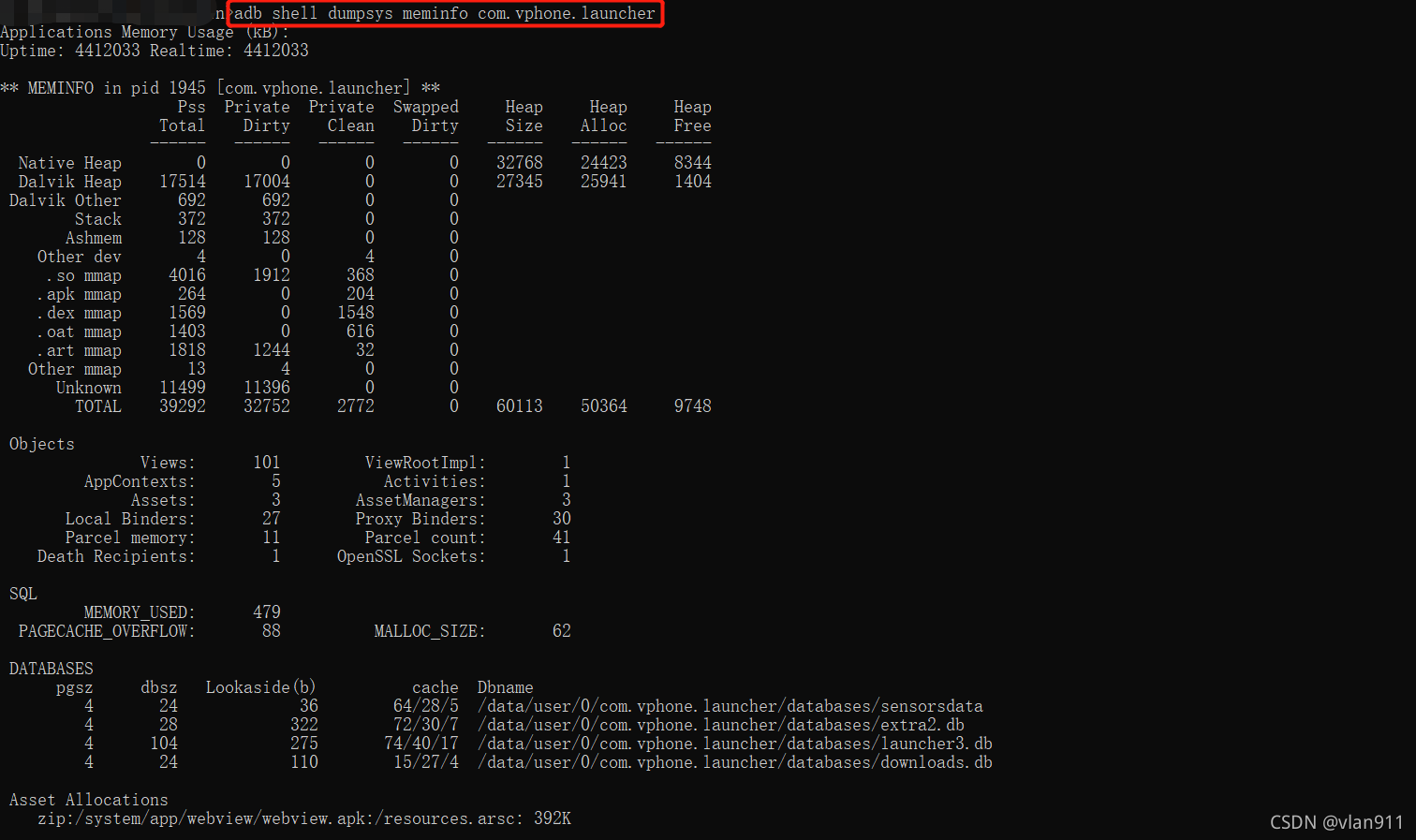This screenshot has width=1416, height=840.
Task: Click the Dalvik Heap Alloc value 25941
Action: [604, 182]
